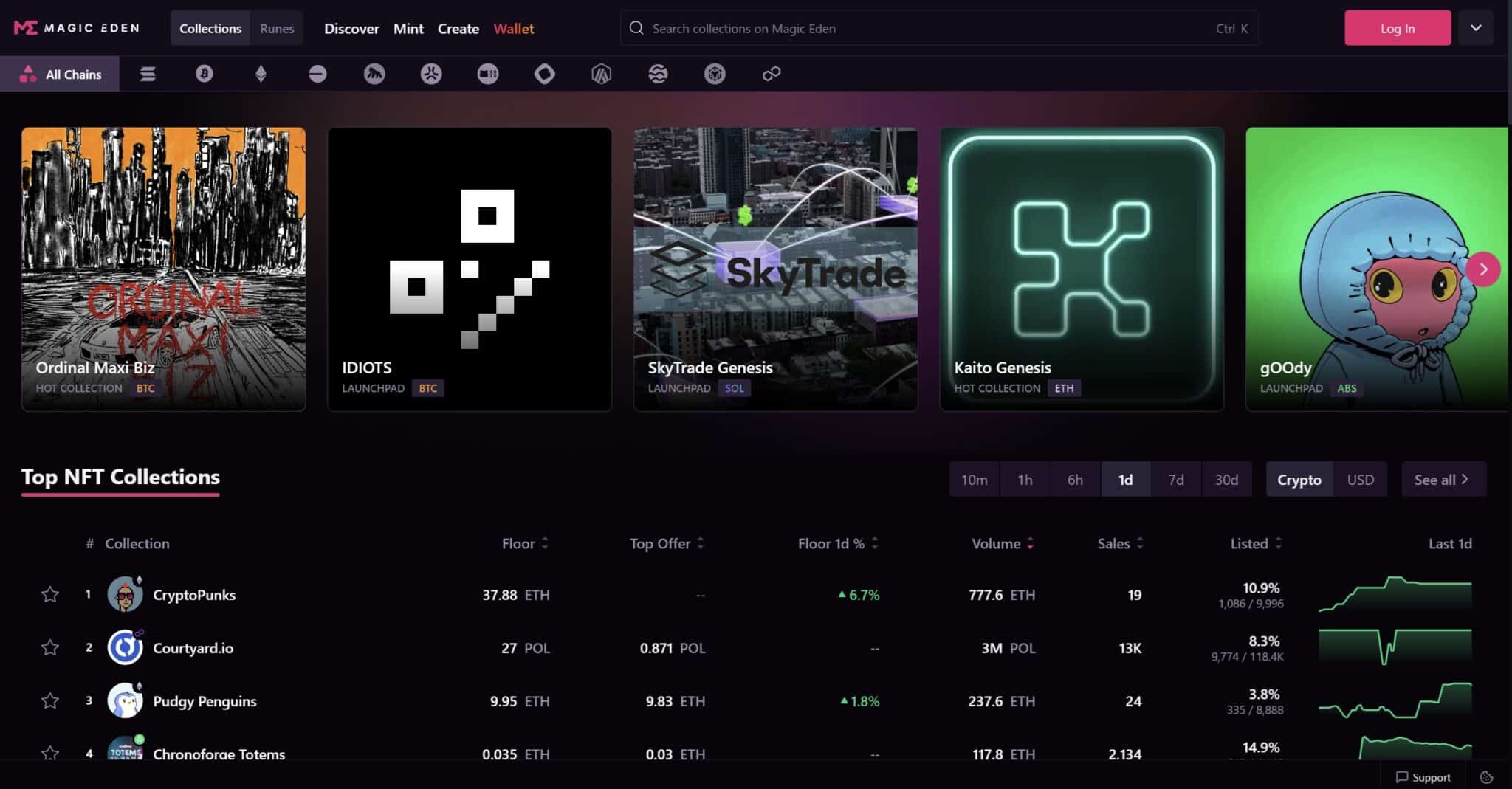Open the Mint menu item

[x=408, y=29]
